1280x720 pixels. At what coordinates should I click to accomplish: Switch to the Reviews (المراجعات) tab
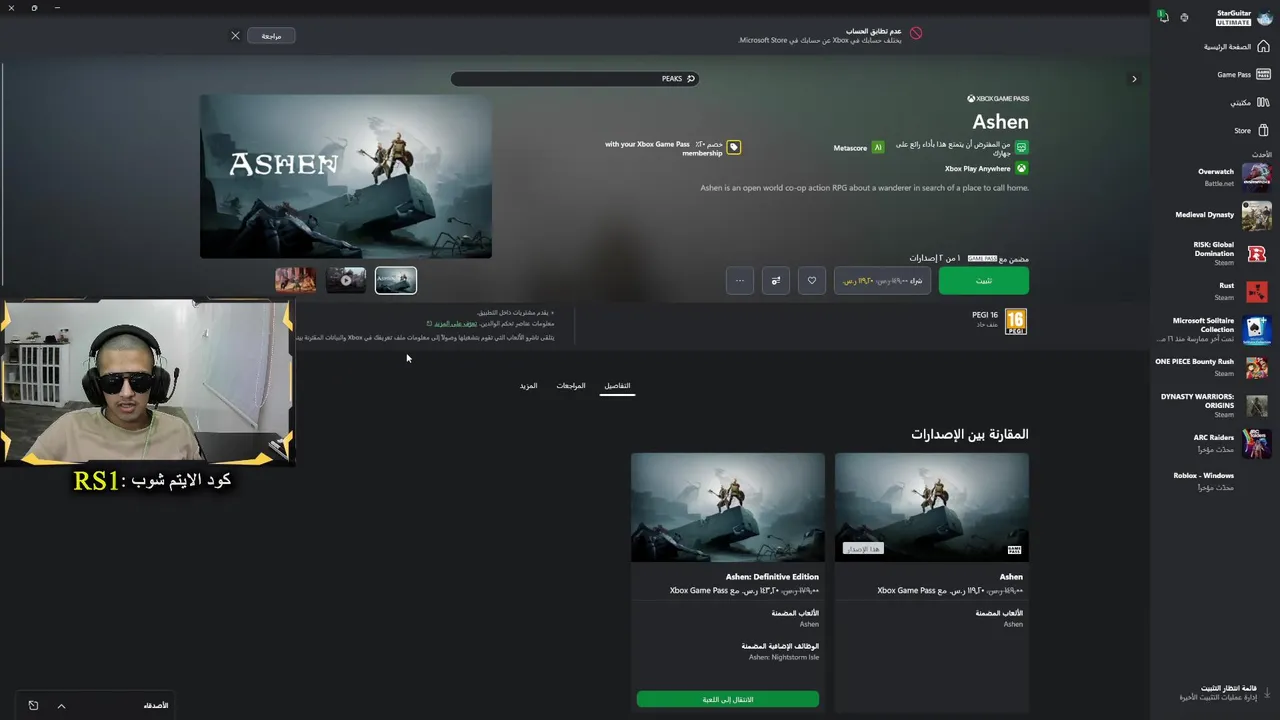[x=571, y=386]
